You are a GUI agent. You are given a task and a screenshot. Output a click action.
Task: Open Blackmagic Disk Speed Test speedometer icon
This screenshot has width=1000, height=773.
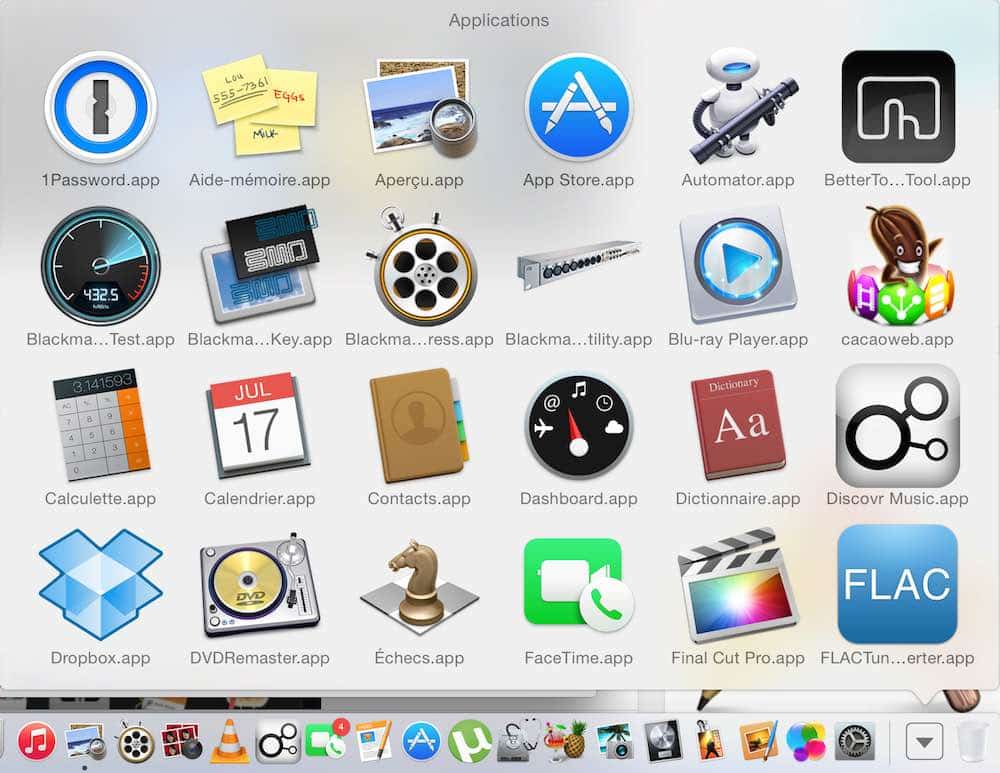101,266
